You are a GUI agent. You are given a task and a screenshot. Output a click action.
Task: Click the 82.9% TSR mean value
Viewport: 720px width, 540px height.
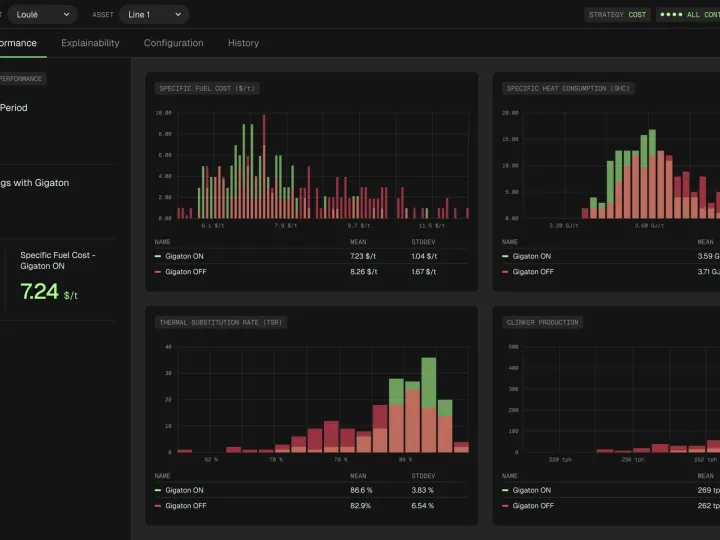pyautogui.click(x=360, y=506)
